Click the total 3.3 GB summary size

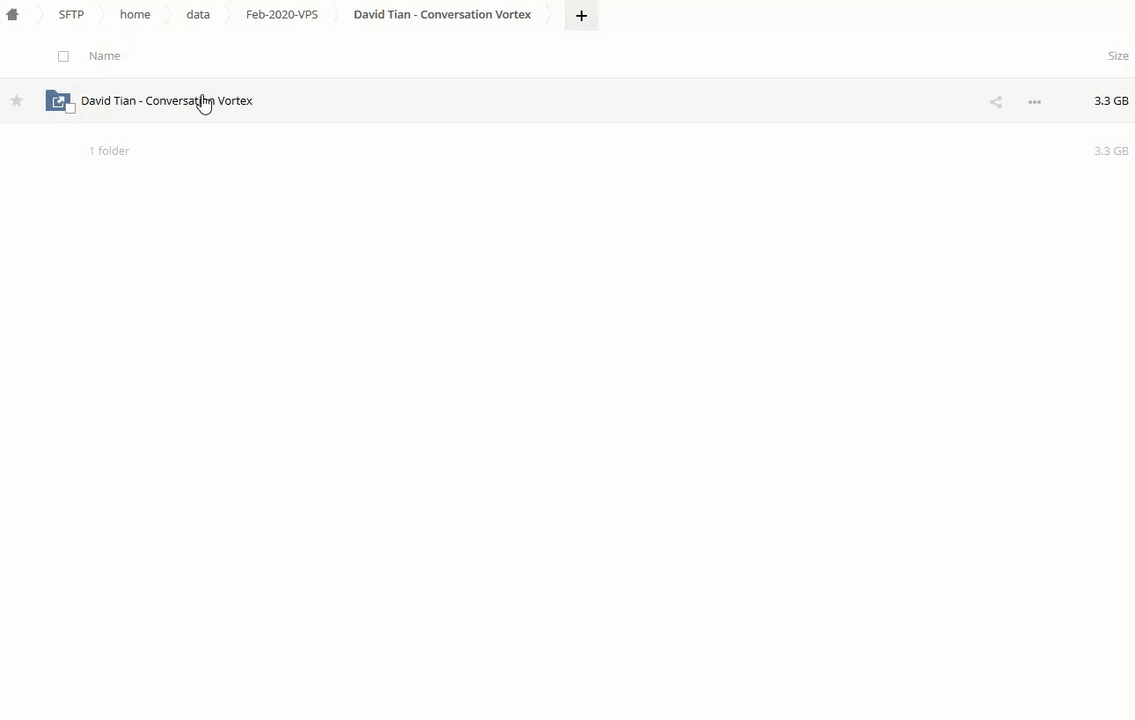[x=1110, y=151]
